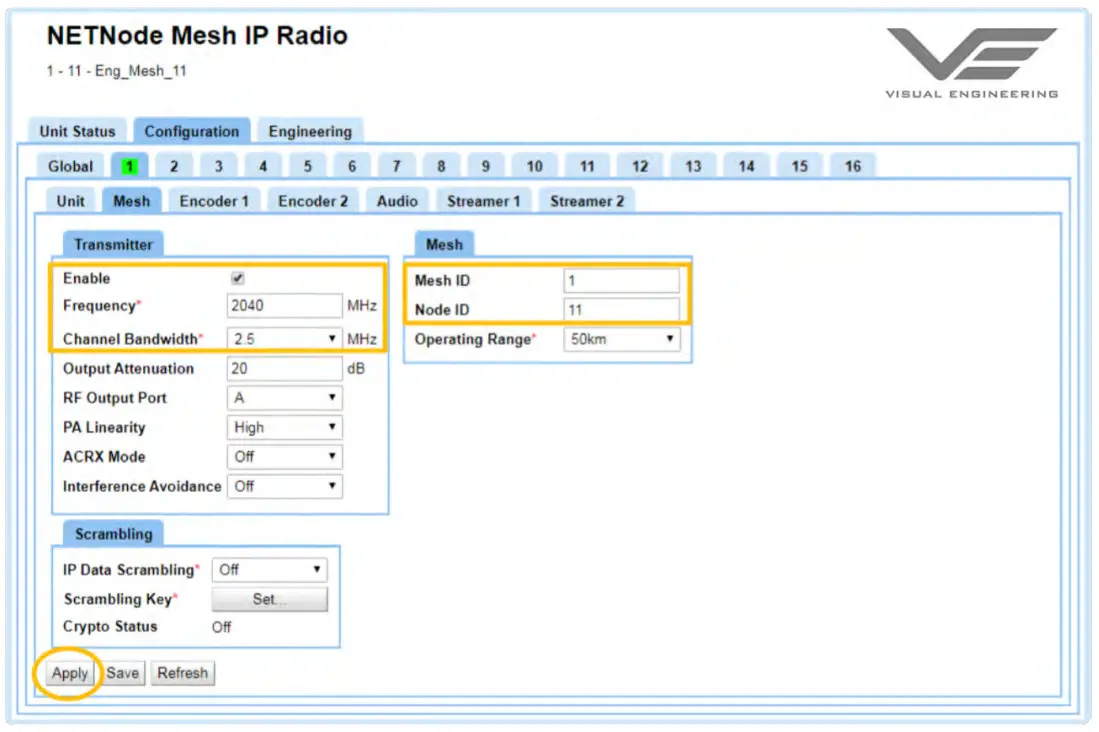The height and width of the screenshot is (732, 1099).
Task: Select node tab 3
Action: (219, 166)
